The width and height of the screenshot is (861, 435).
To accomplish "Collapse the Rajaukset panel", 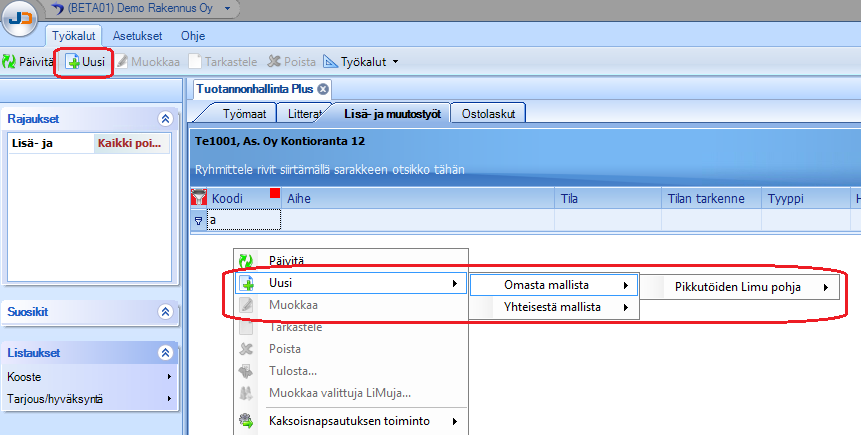I will pos(165,119).
